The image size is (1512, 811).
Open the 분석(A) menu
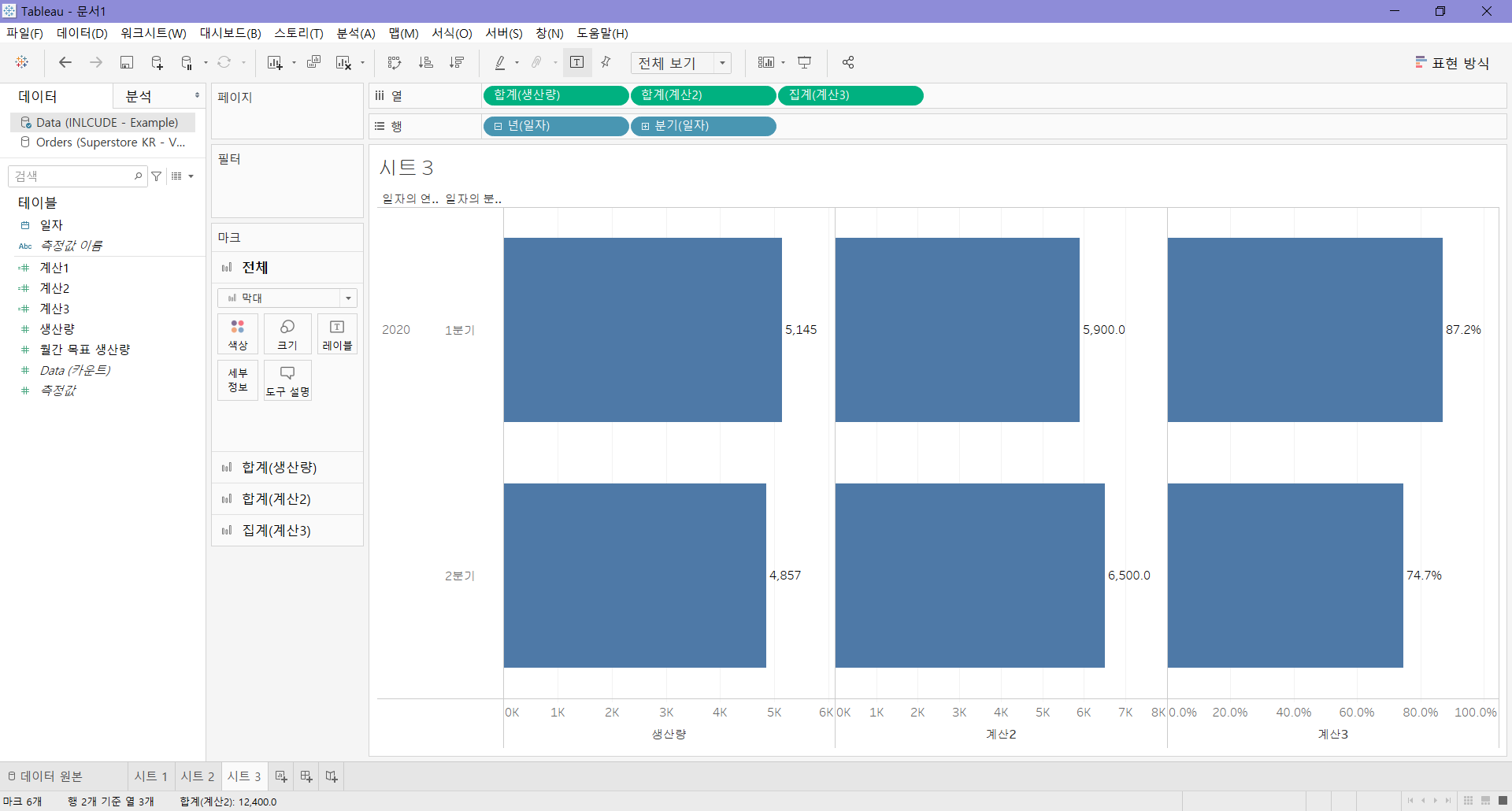click(356, 33)
